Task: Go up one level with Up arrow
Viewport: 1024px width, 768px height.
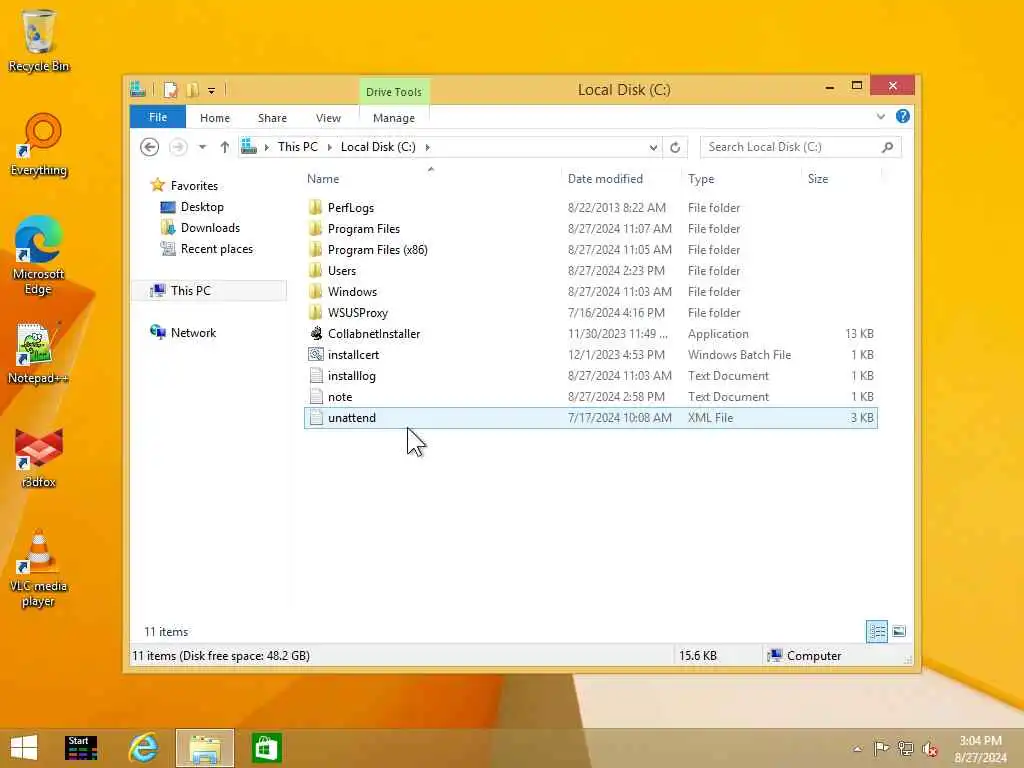Action: click(225, 147)
